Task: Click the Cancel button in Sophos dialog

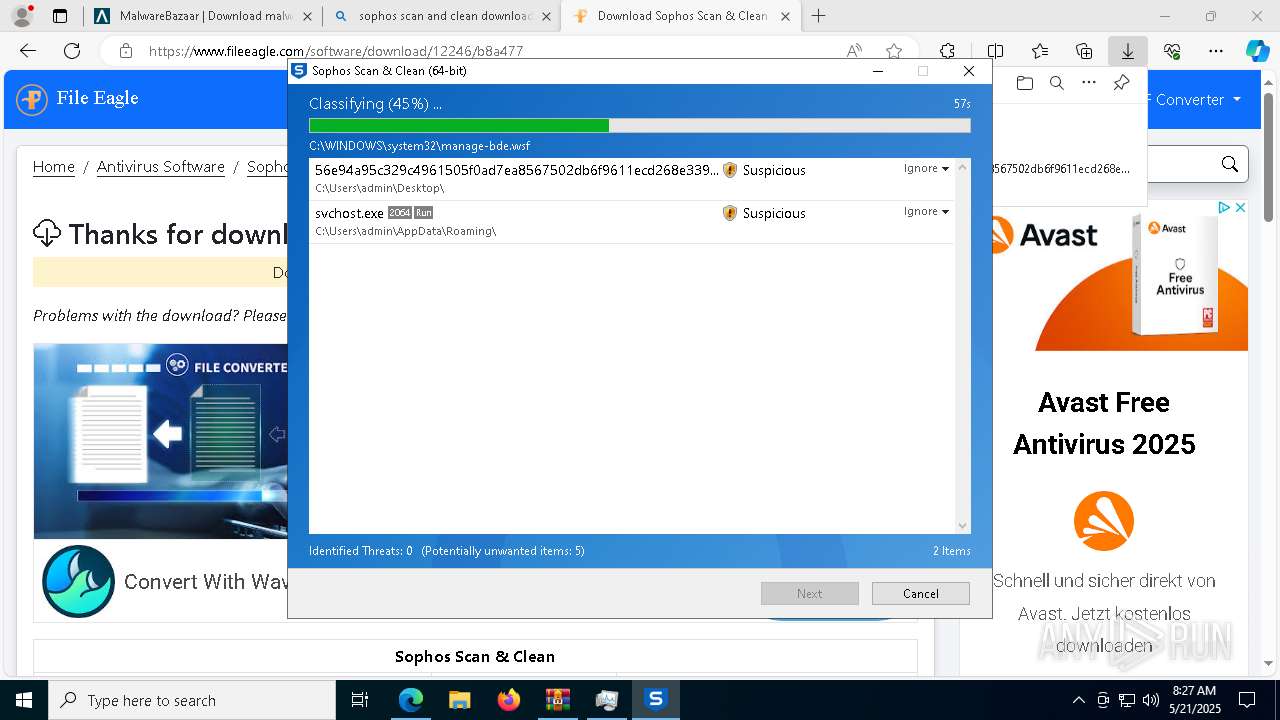Action: click(x=921, y=593)
